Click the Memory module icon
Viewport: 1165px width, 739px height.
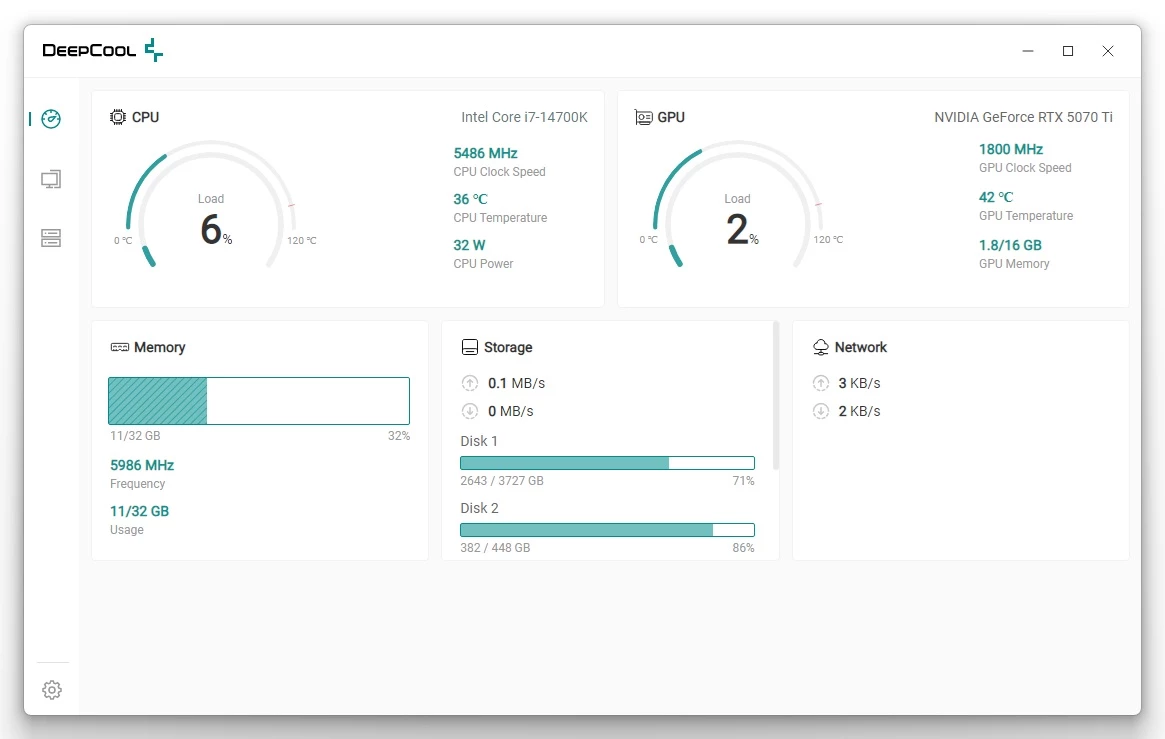point(120,347)
